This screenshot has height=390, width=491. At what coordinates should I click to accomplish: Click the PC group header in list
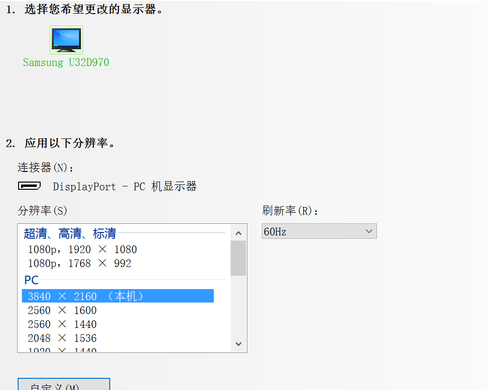31,280
